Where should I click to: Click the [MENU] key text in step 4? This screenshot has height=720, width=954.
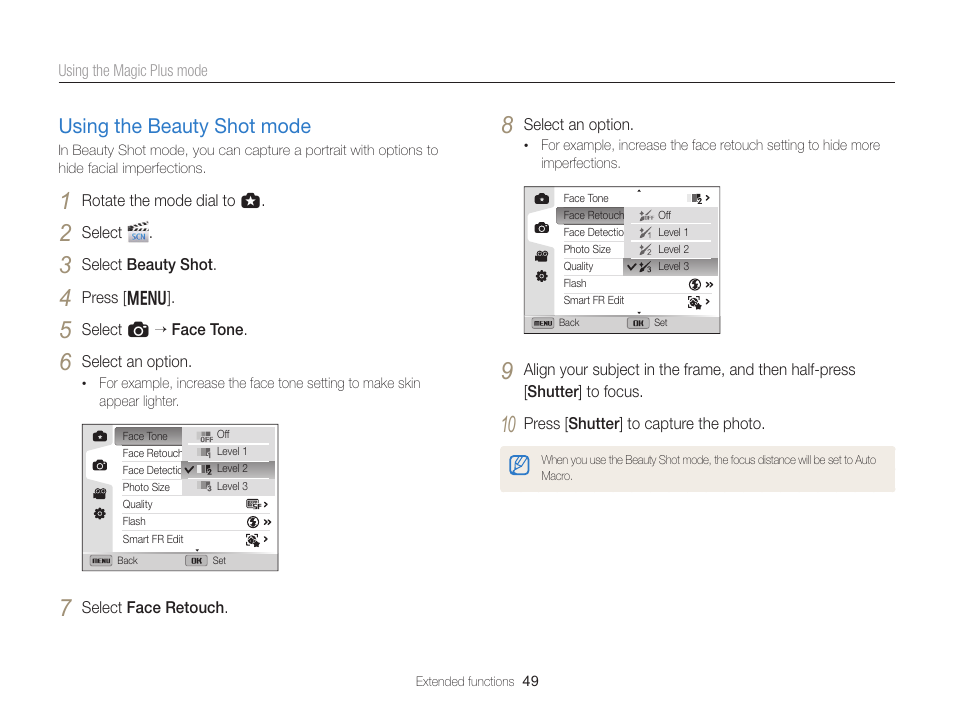[x=148, y=298]
